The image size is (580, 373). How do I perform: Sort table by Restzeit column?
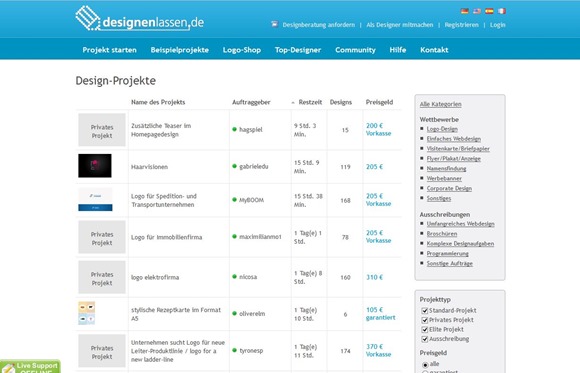click(310, 102)
